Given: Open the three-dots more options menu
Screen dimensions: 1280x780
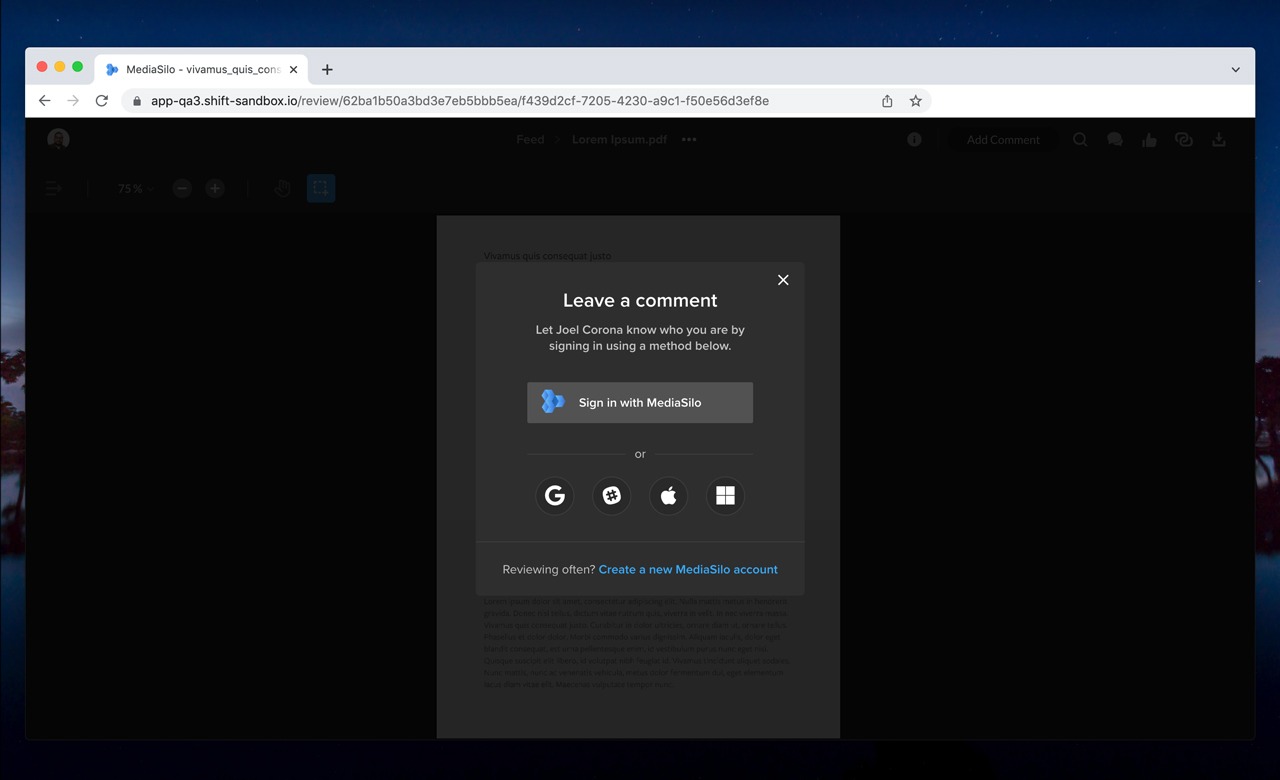Looking at the screenshot, I should [689, 140].
